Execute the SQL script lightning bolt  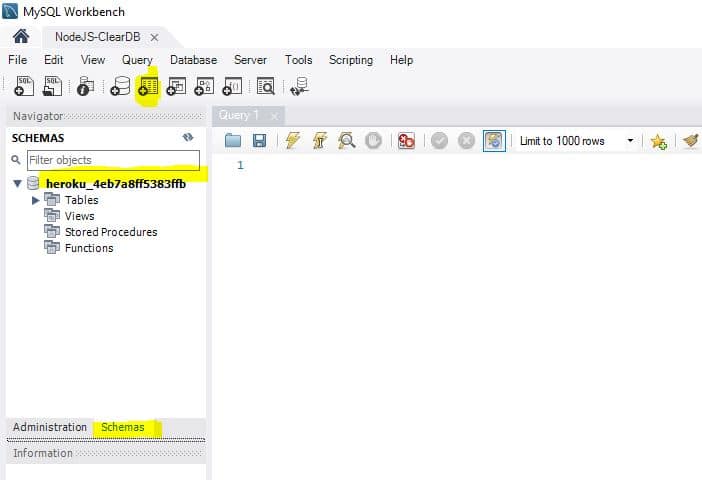[292, 141]
